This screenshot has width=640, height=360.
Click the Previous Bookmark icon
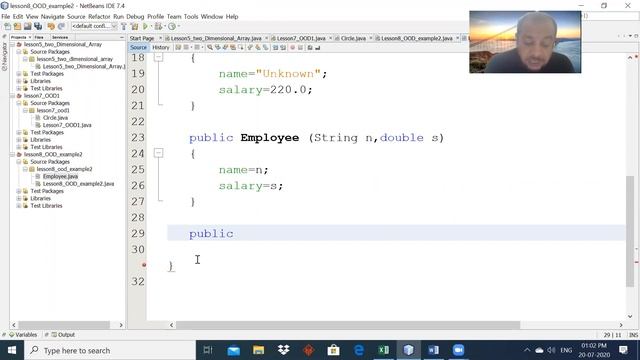click(x=249, y=48)
